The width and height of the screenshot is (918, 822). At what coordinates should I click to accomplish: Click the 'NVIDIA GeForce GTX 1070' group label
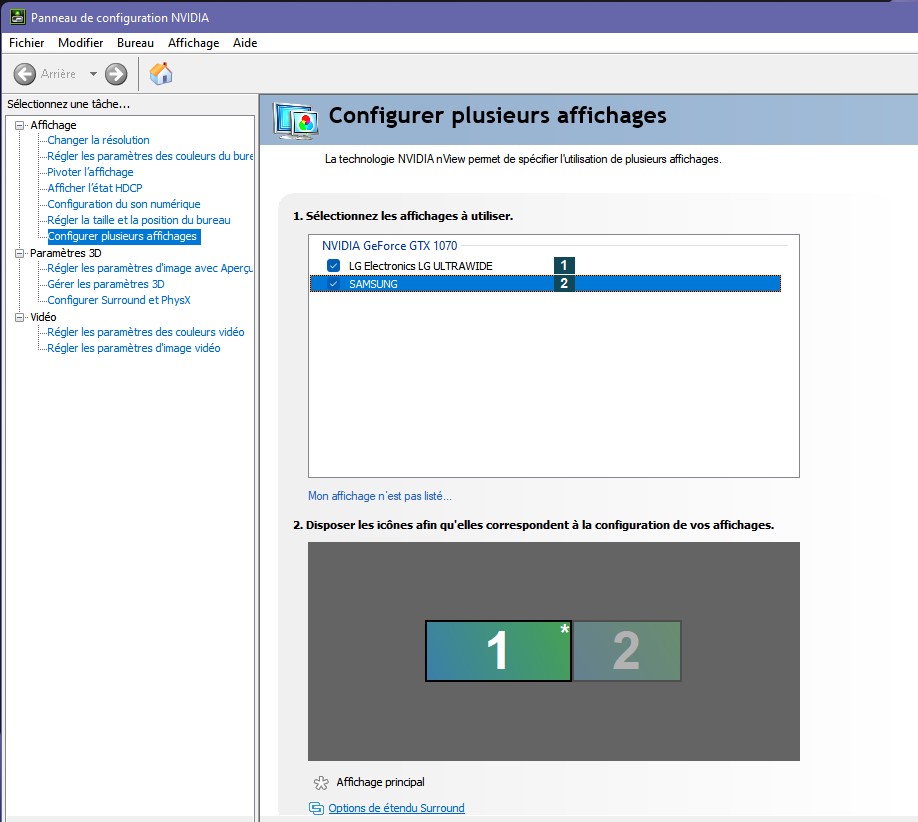pyautogui.click(x=389, y=246)
